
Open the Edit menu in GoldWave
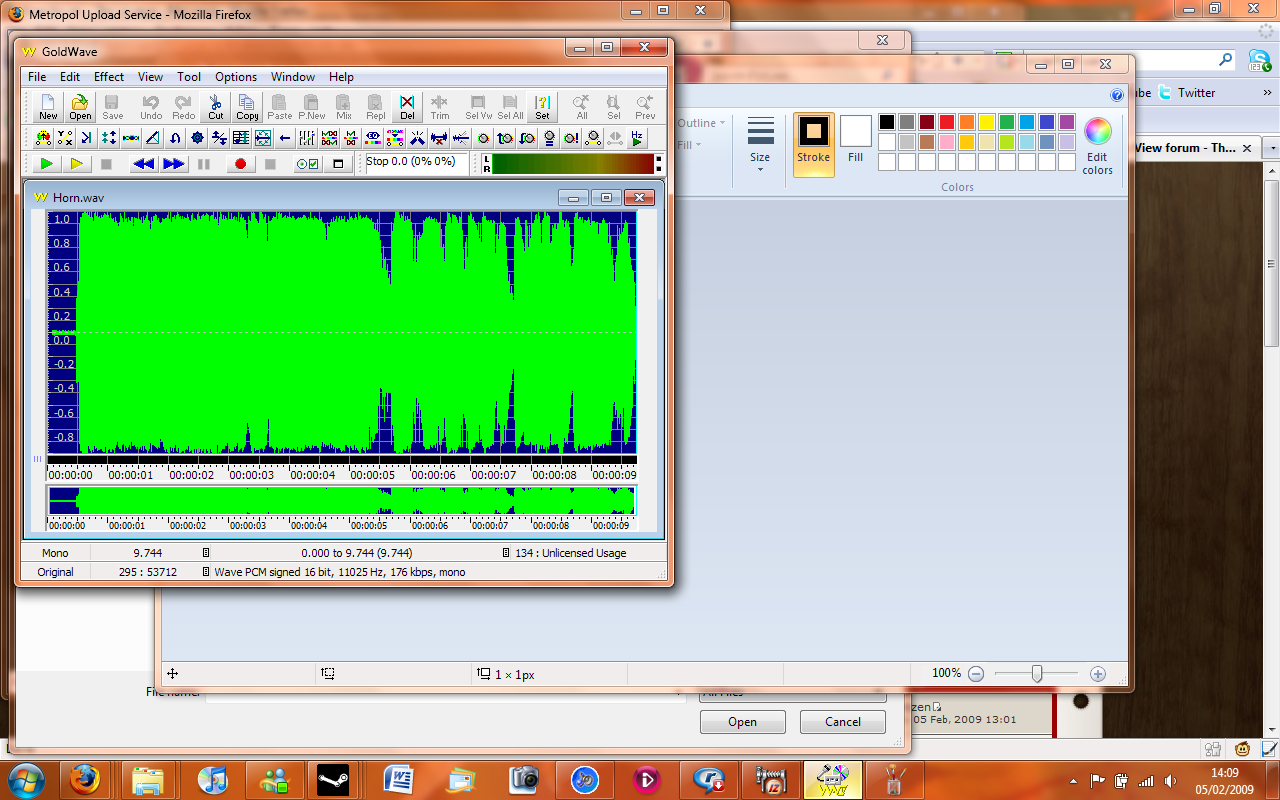(x=70, y=77)
